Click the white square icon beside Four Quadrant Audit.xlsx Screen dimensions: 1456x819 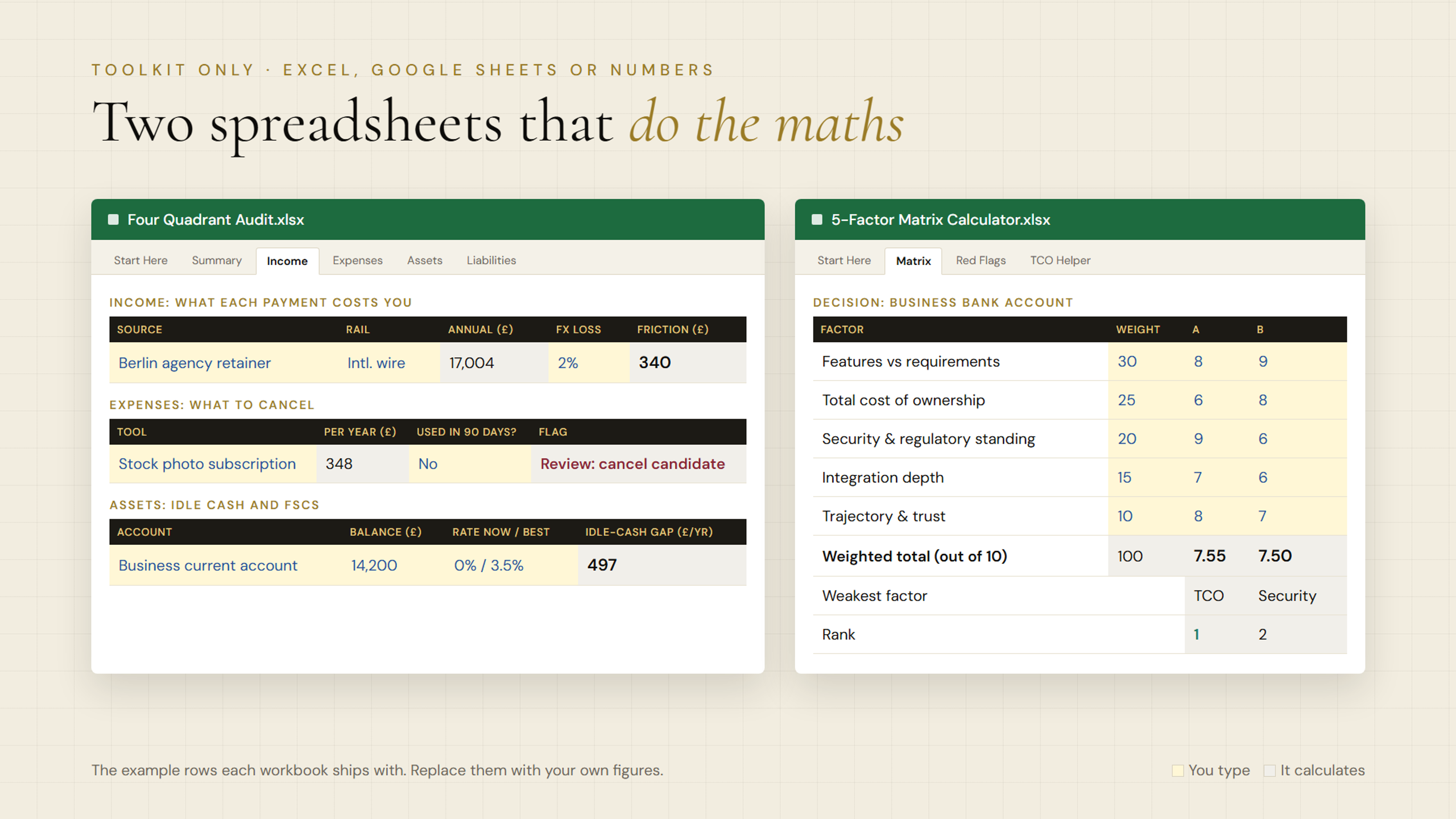pos(113,220)
